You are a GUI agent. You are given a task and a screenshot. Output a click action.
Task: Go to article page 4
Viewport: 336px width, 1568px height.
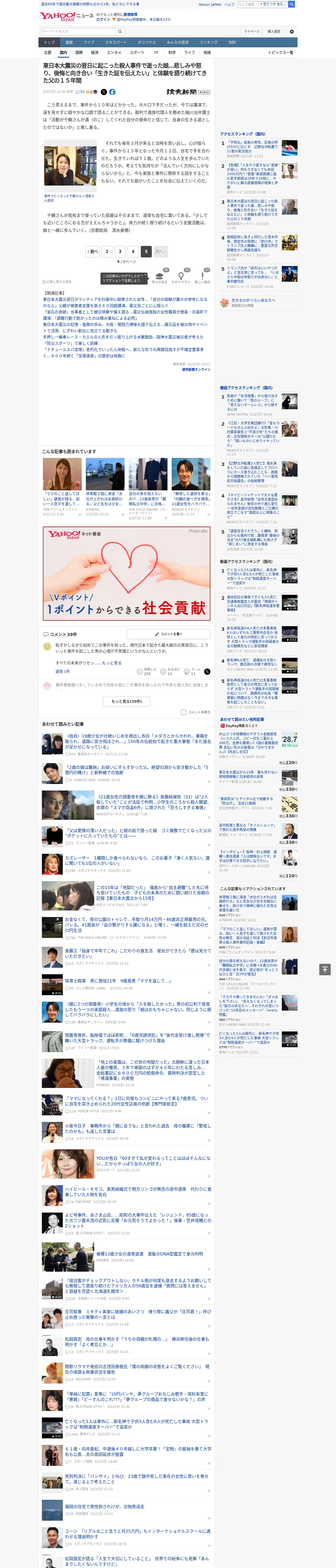[x=133, y=251]
